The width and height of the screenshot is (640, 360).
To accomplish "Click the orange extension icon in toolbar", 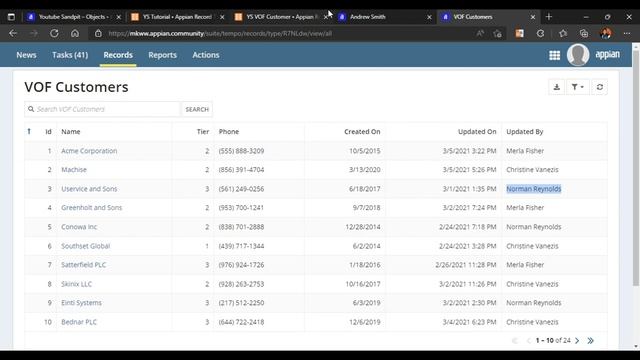I will [x=520, y=33].
